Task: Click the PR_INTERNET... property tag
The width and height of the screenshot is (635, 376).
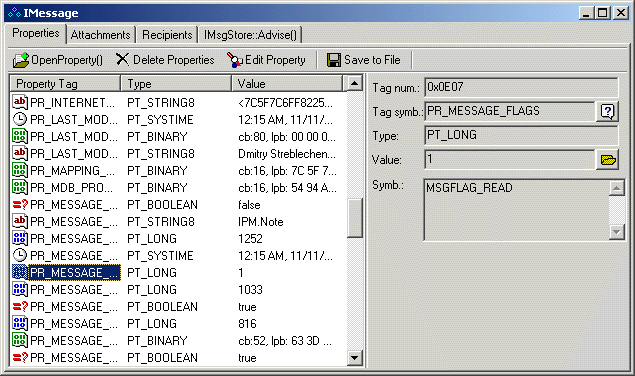Action: click(x=72, y=103)
